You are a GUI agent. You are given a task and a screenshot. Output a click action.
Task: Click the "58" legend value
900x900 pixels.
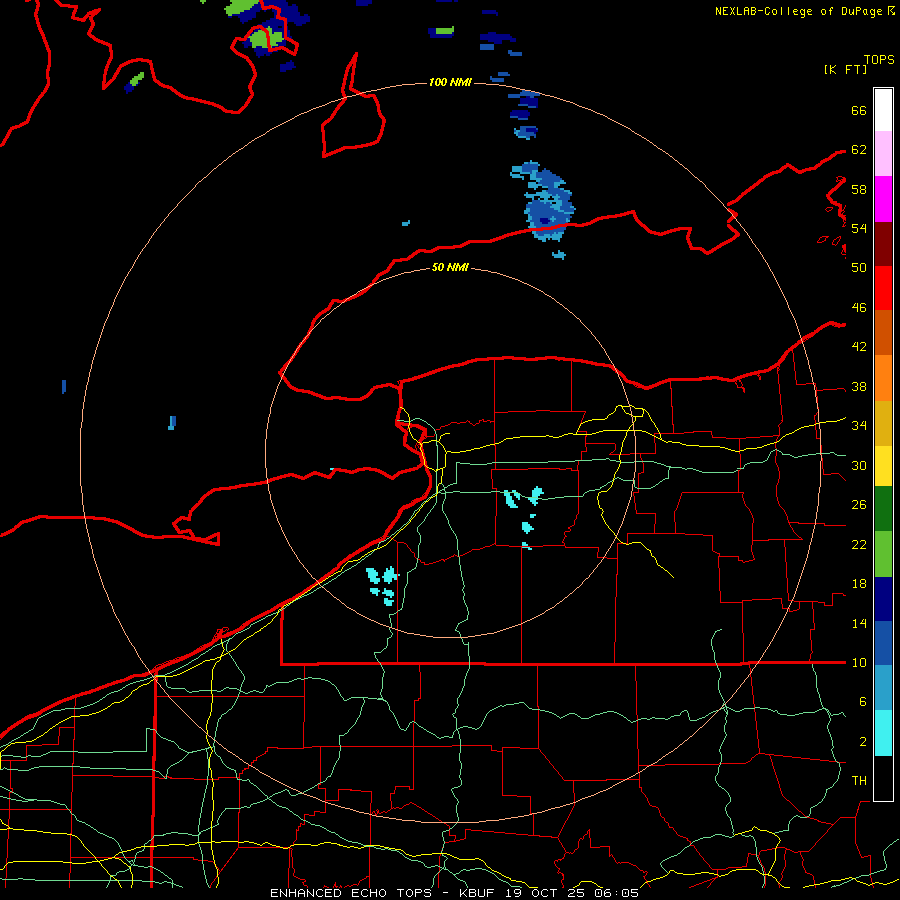click(859, 189)
